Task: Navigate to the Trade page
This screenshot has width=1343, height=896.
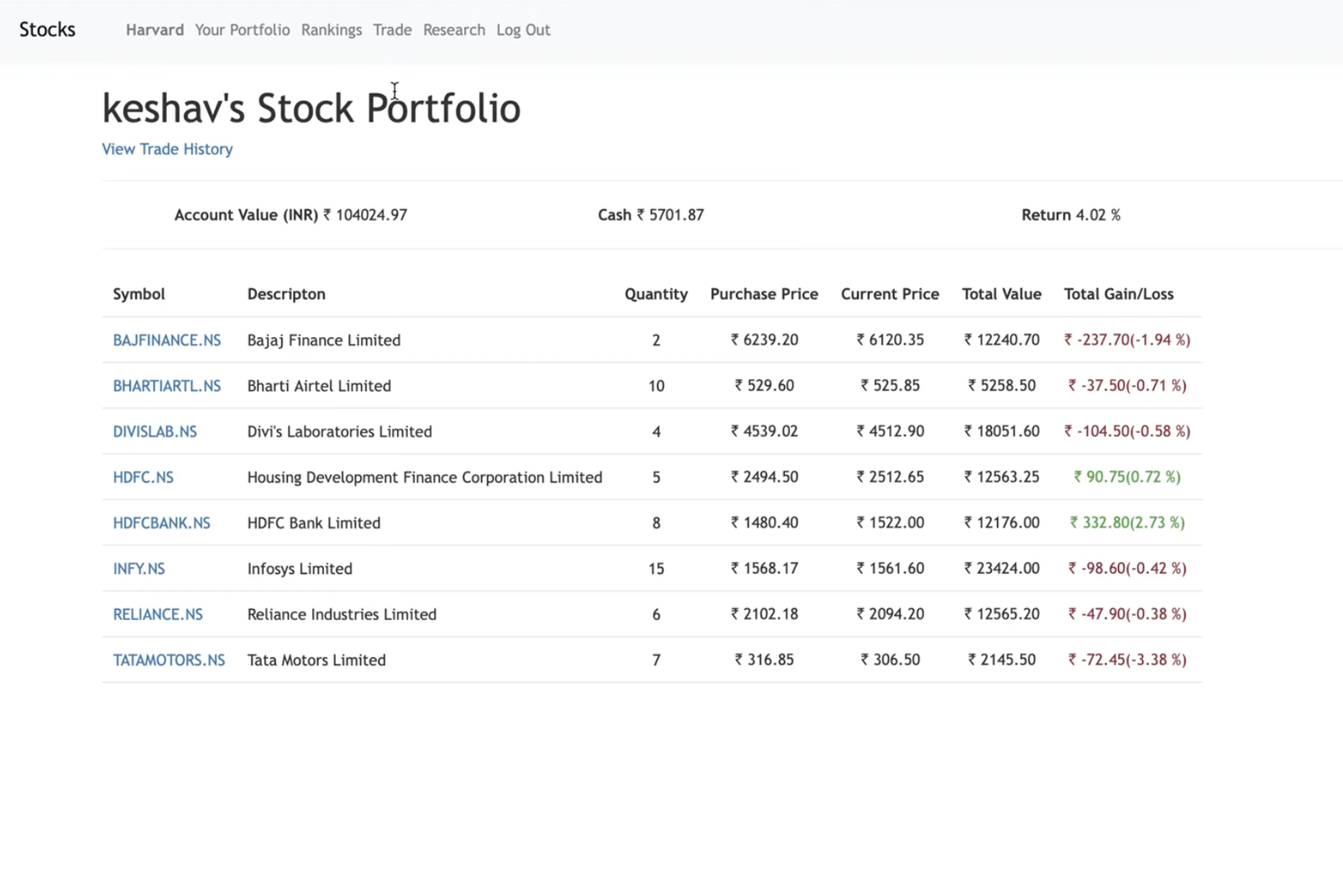Action: [392, 30]
